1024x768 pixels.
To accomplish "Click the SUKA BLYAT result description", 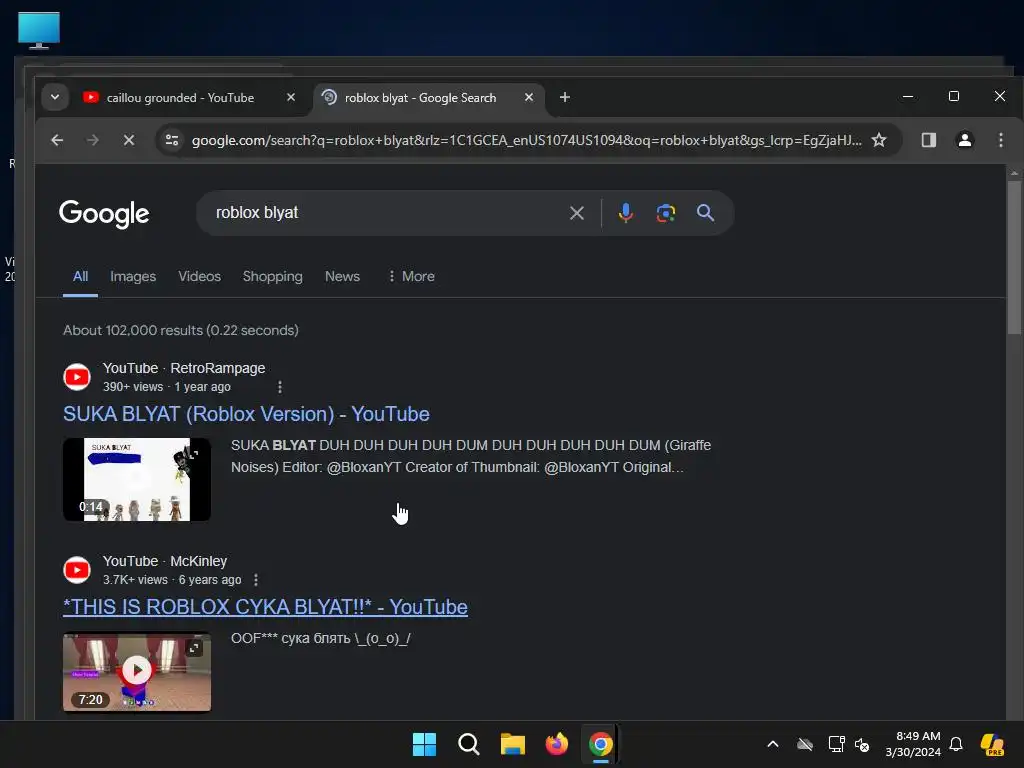I will coord(471,456).
